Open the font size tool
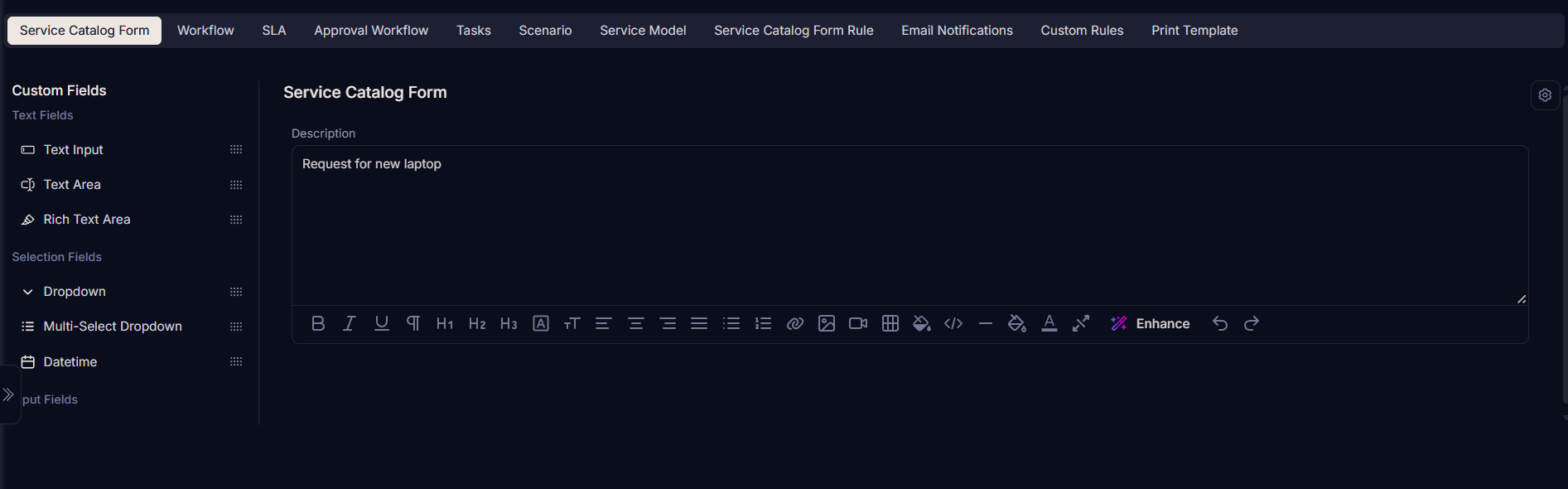The width and height of the screenshot is (1568, 489). click(x=572, y=323)
